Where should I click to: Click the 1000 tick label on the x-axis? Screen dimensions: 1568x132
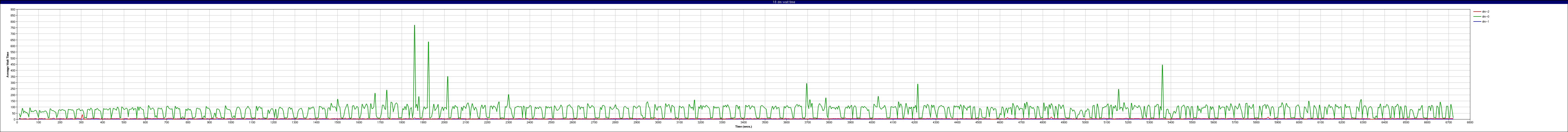pos(231,122)
